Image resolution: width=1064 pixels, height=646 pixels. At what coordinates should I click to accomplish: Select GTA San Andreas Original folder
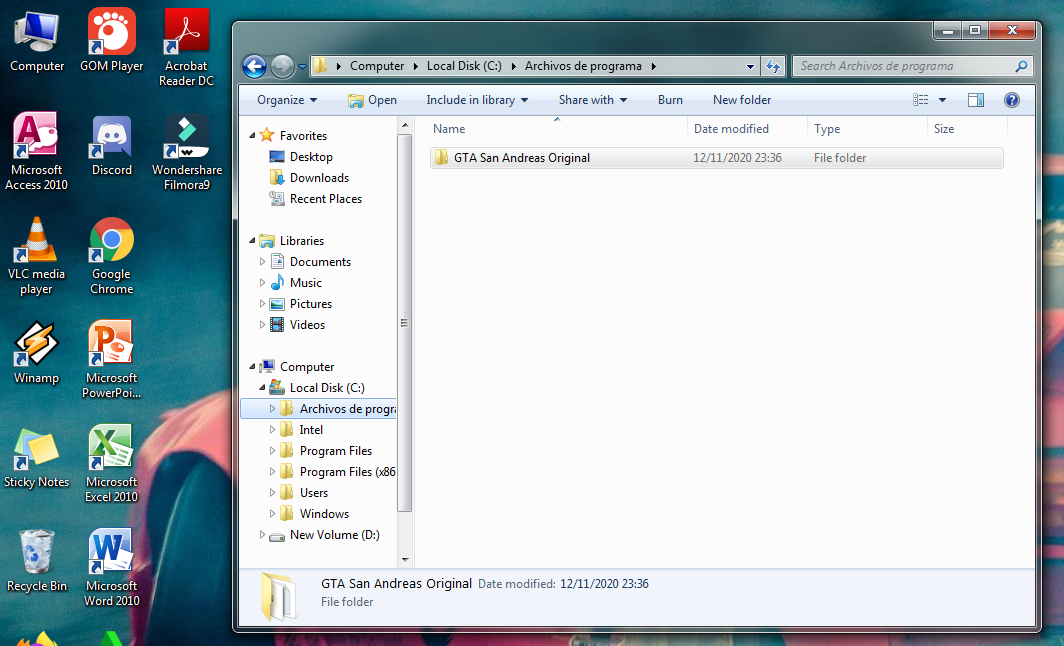pyautogui.click(x=717, y=158)
